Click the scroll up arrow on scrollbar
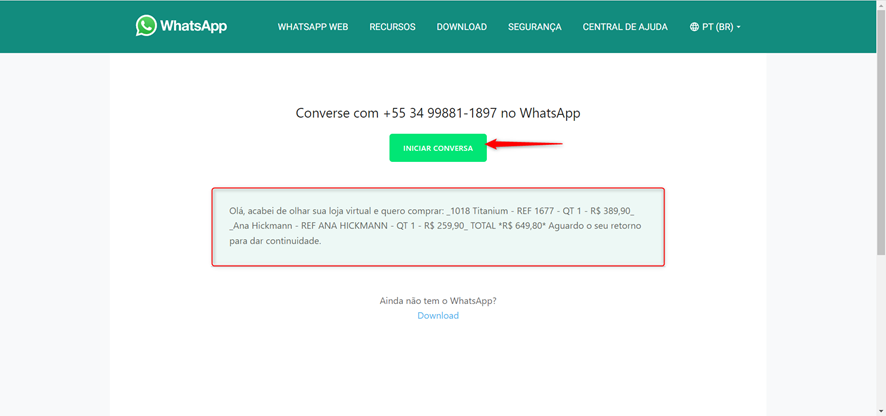The width and height of the screenshot is (886, 416). coord(881,5)
